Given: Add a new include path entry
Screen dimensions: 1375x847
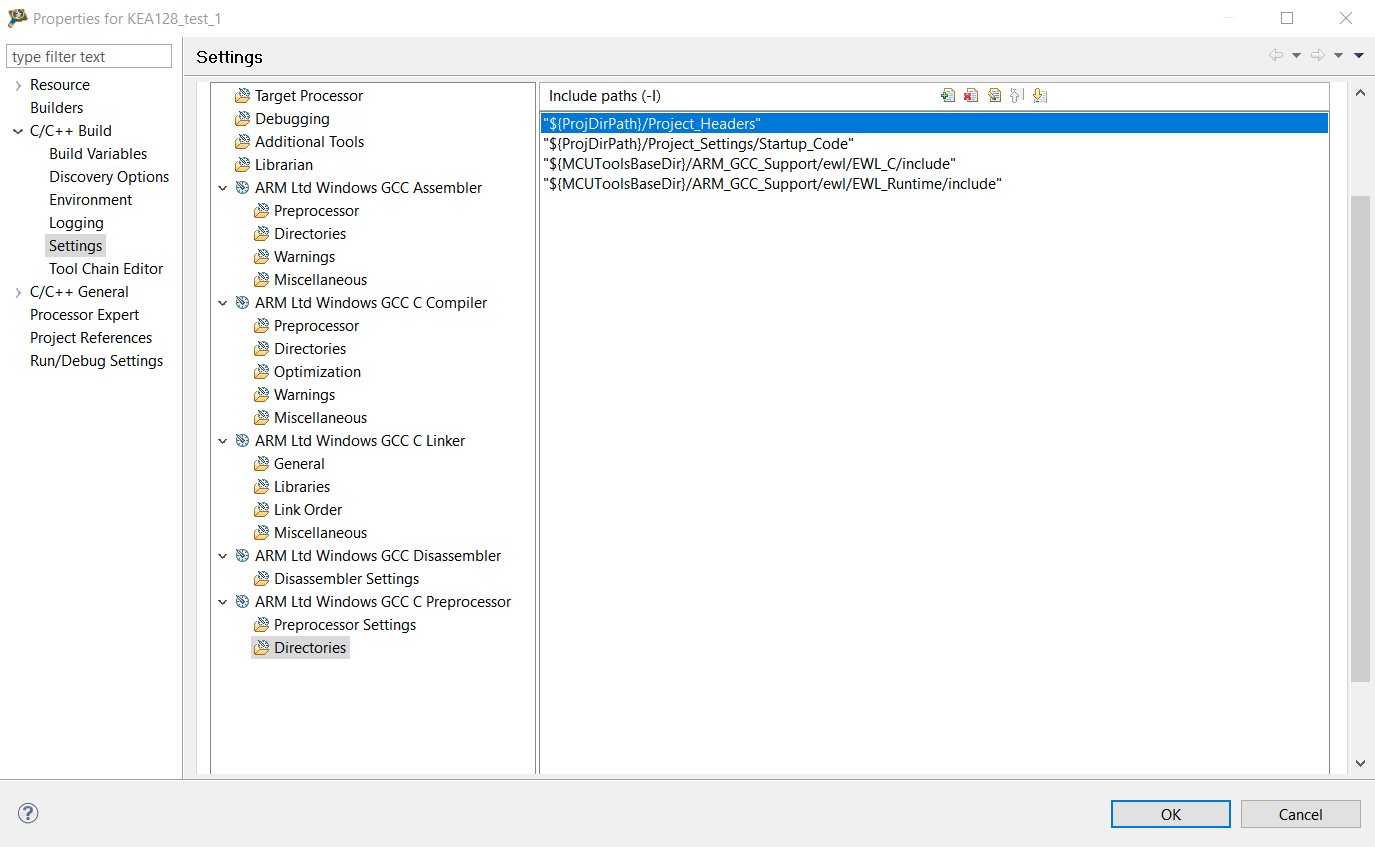Looking at the screenshot, I should tap(948, 95).
